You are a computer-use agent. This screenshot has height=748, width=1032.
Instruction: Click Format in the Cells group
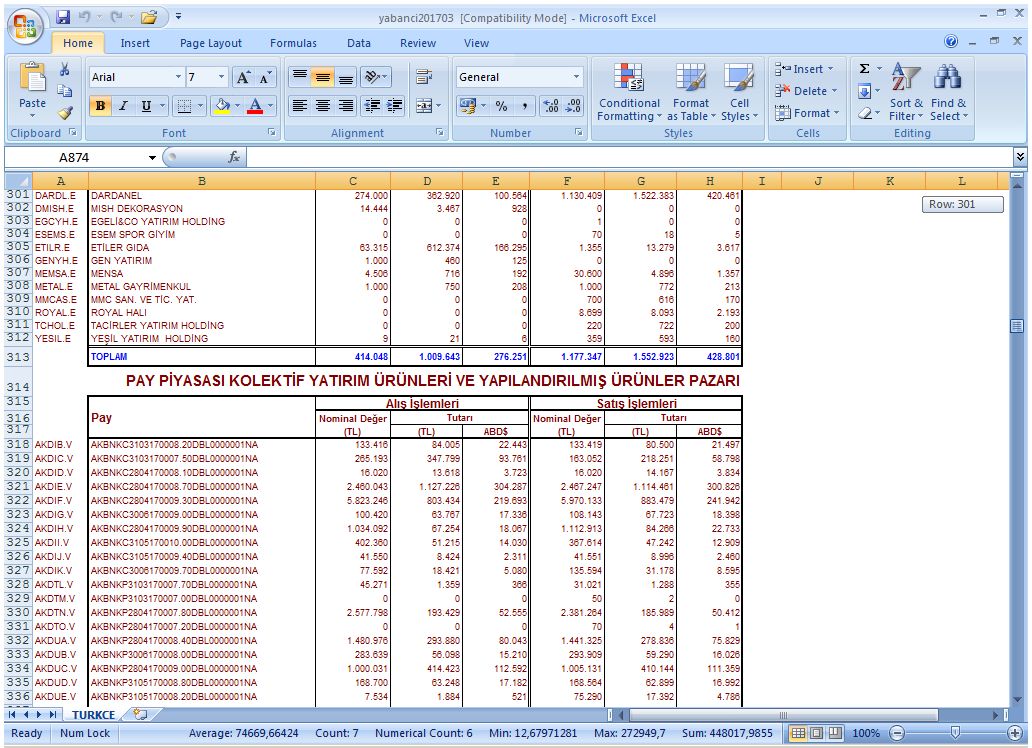click(807, 113)
